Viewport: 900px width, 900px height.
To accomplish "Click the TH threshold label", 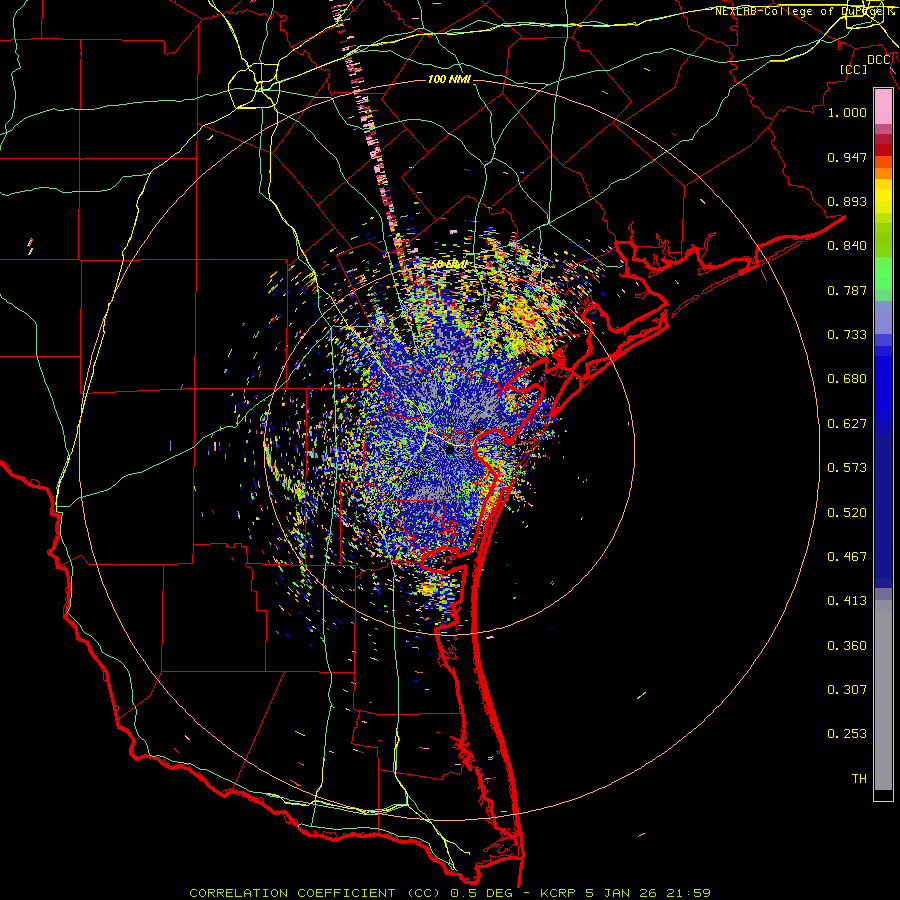I will [x=859, y=779].
